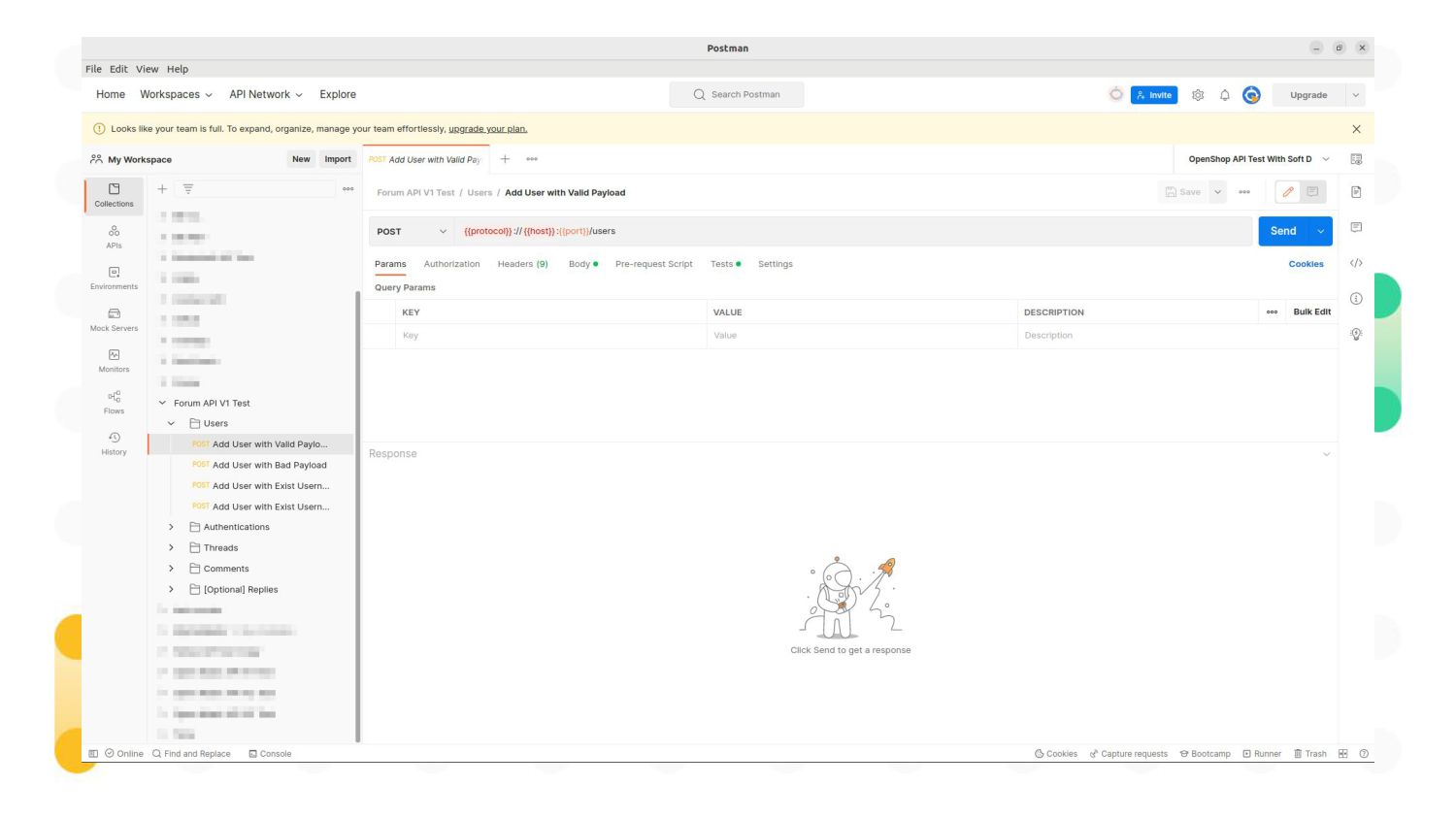Click the request URL input field
Screen dimensions: 1456x819
click(854, 231)
